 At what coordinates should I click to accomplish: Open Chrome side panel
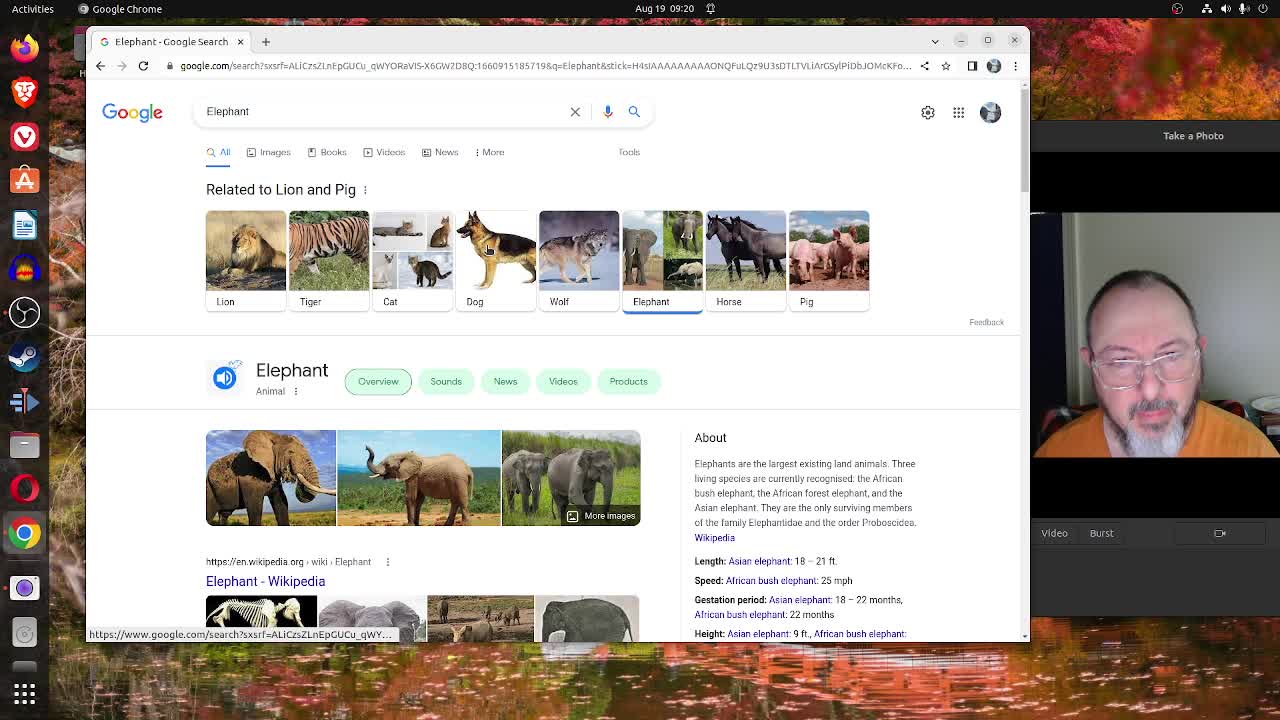[972, 66]
